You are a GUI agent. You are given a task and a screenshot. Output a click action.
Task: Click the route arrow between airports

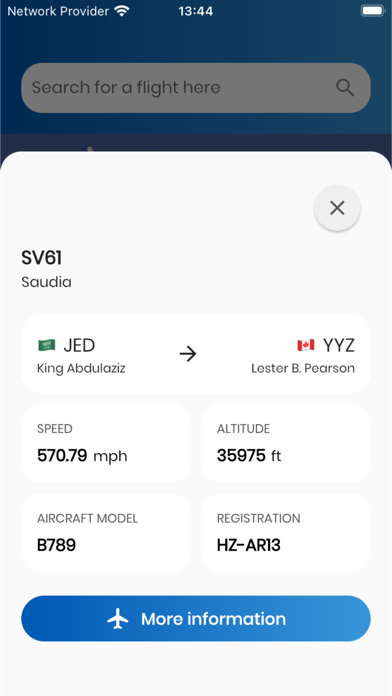[188, 354]
